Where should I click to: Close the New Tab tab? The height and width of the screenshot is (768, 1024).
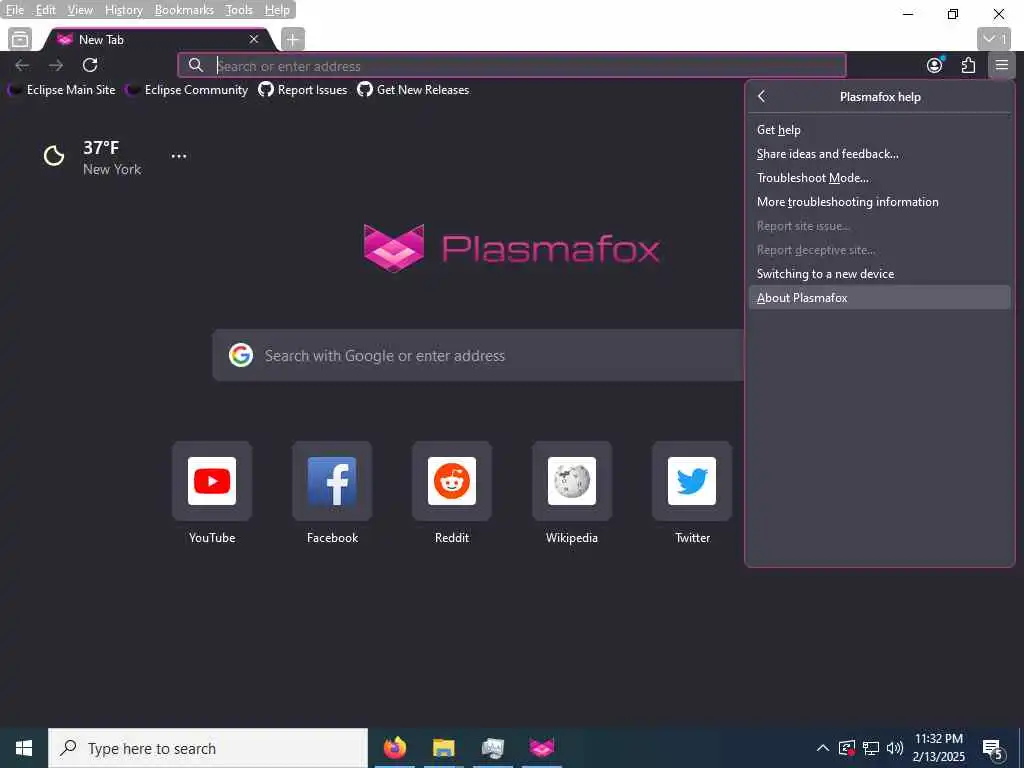point(254,39)
